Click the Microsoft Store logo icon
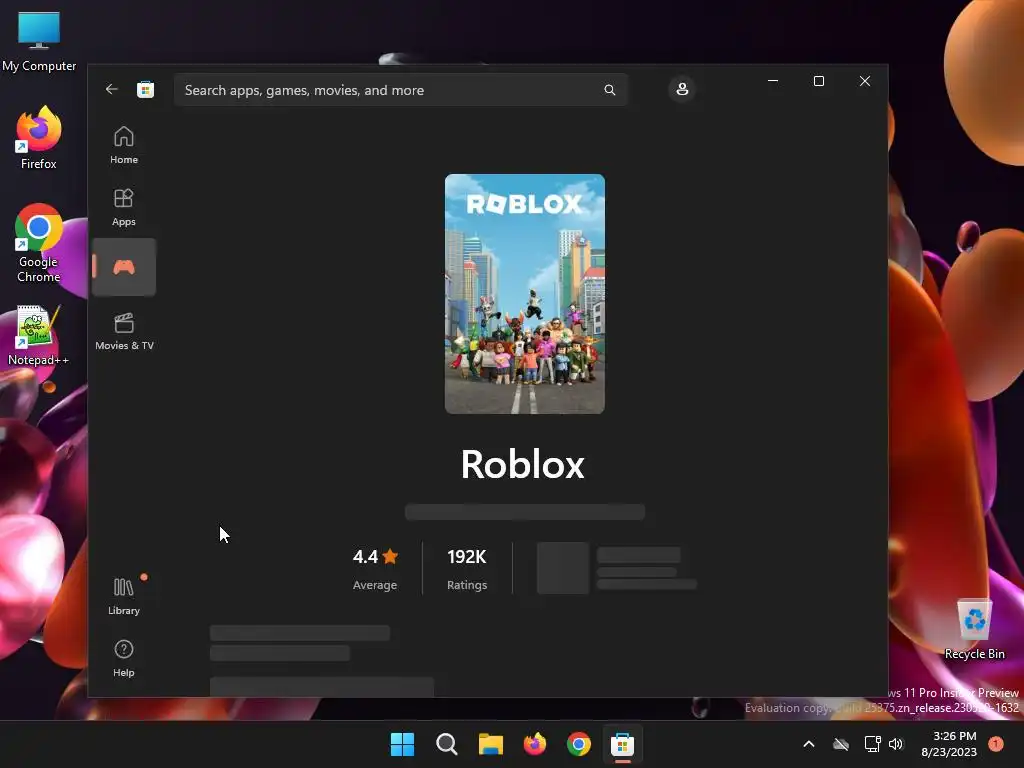This screenshot has height=768, width=1024. click(146, 89)
